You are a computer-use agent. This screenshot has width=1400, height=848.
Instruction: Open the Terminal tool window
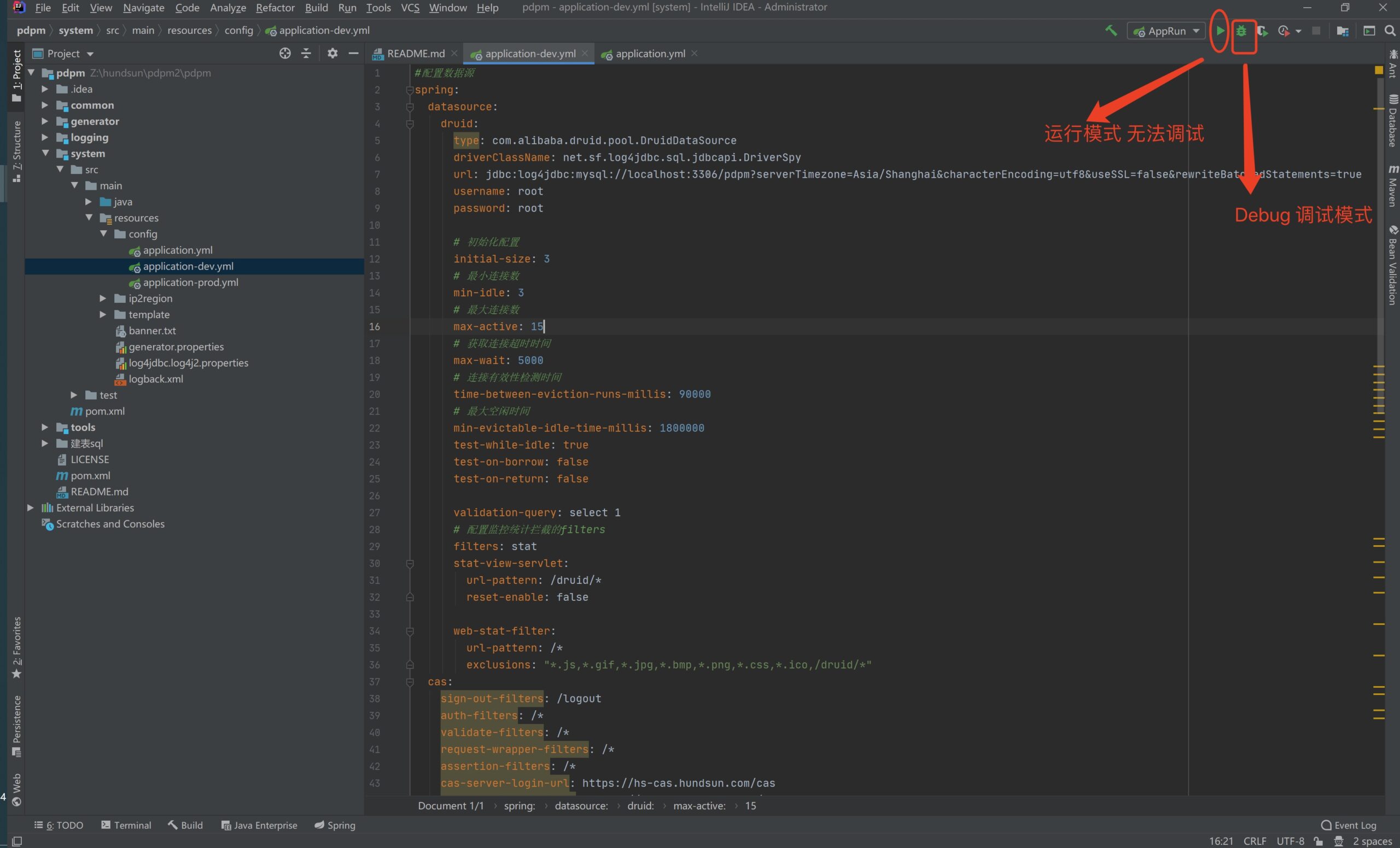coord(126,825)
